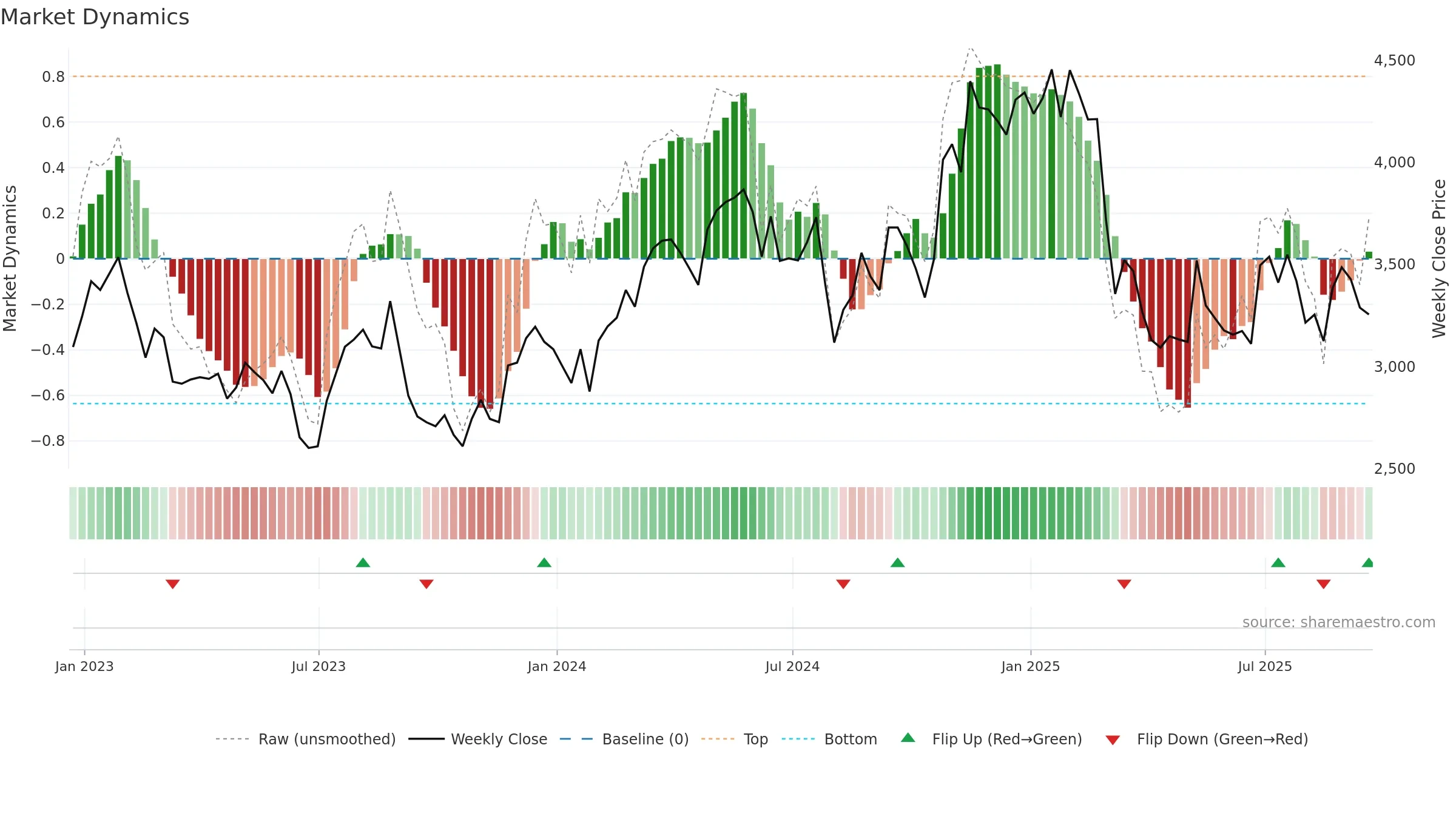Image resolution: width=1456 pixels, height=819 pixels.
Task: Toggle the Top threshold legend entry
Action: pyautogui.click(x=735, y=739)
